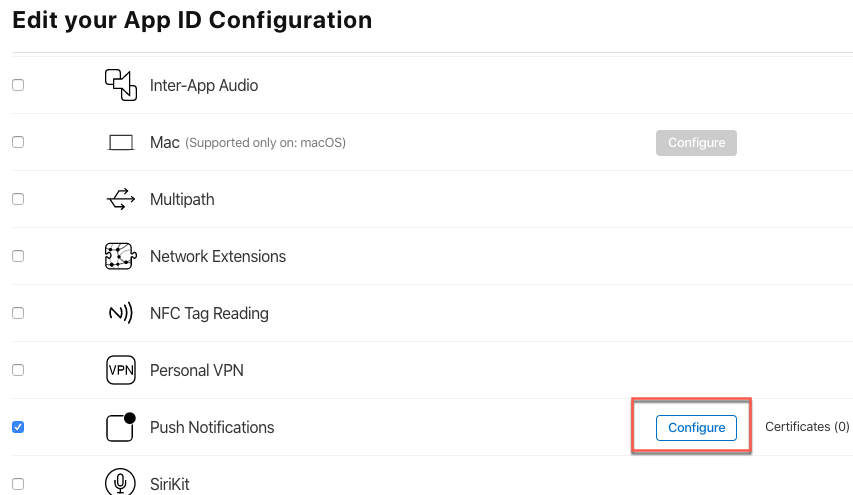Tick the Multipath checkbox

[18, 199]
